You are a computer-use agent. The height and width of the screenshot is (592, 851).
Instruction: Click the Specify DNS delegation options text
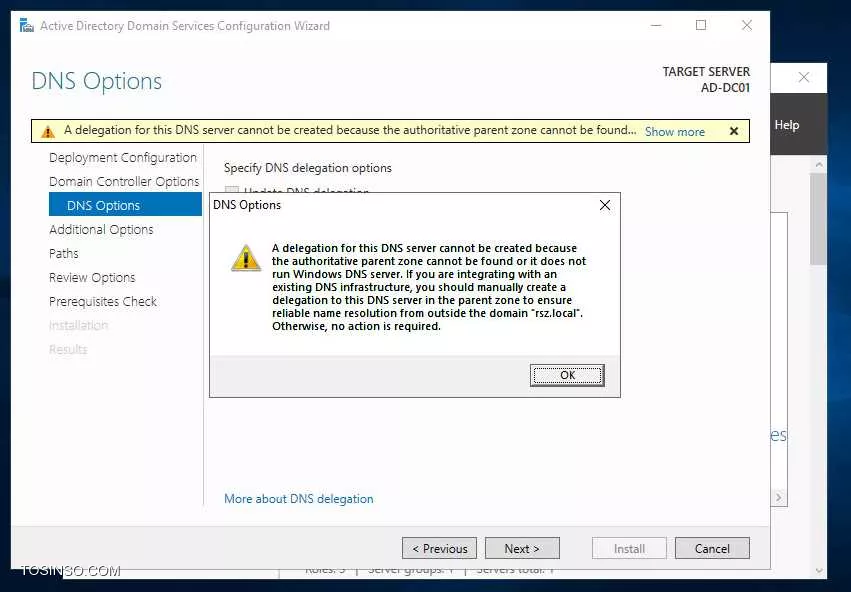click(x=308, y=168)
